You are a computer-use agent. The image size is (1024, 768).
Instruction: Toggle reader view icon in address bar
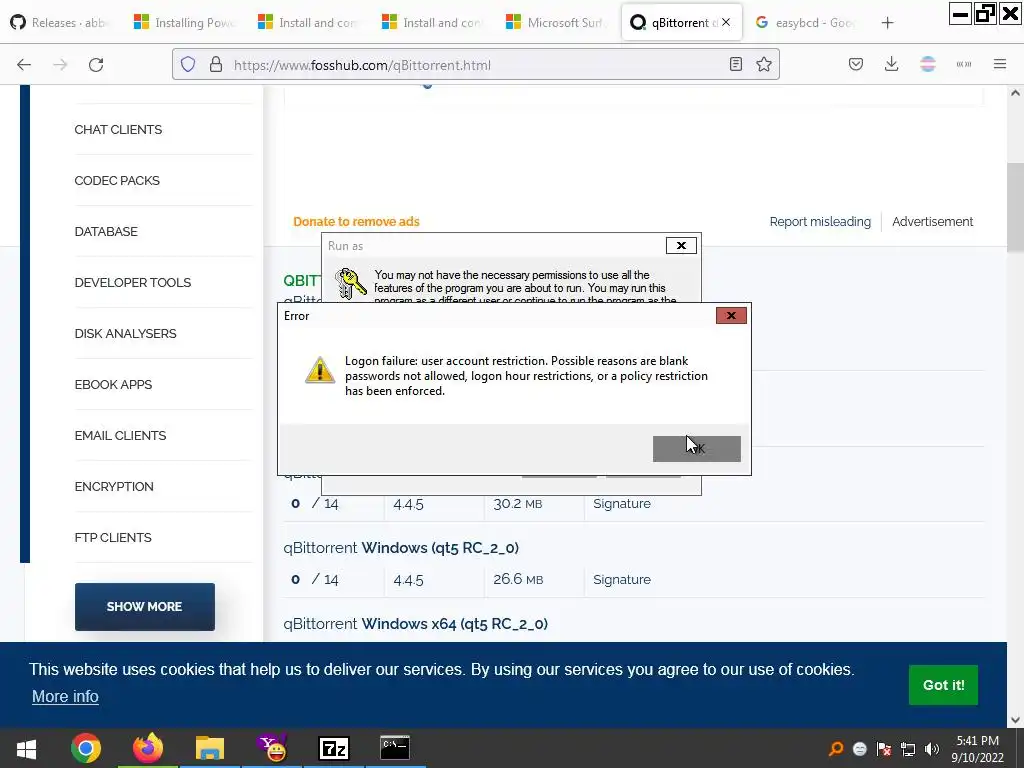[x=735, y=64]
